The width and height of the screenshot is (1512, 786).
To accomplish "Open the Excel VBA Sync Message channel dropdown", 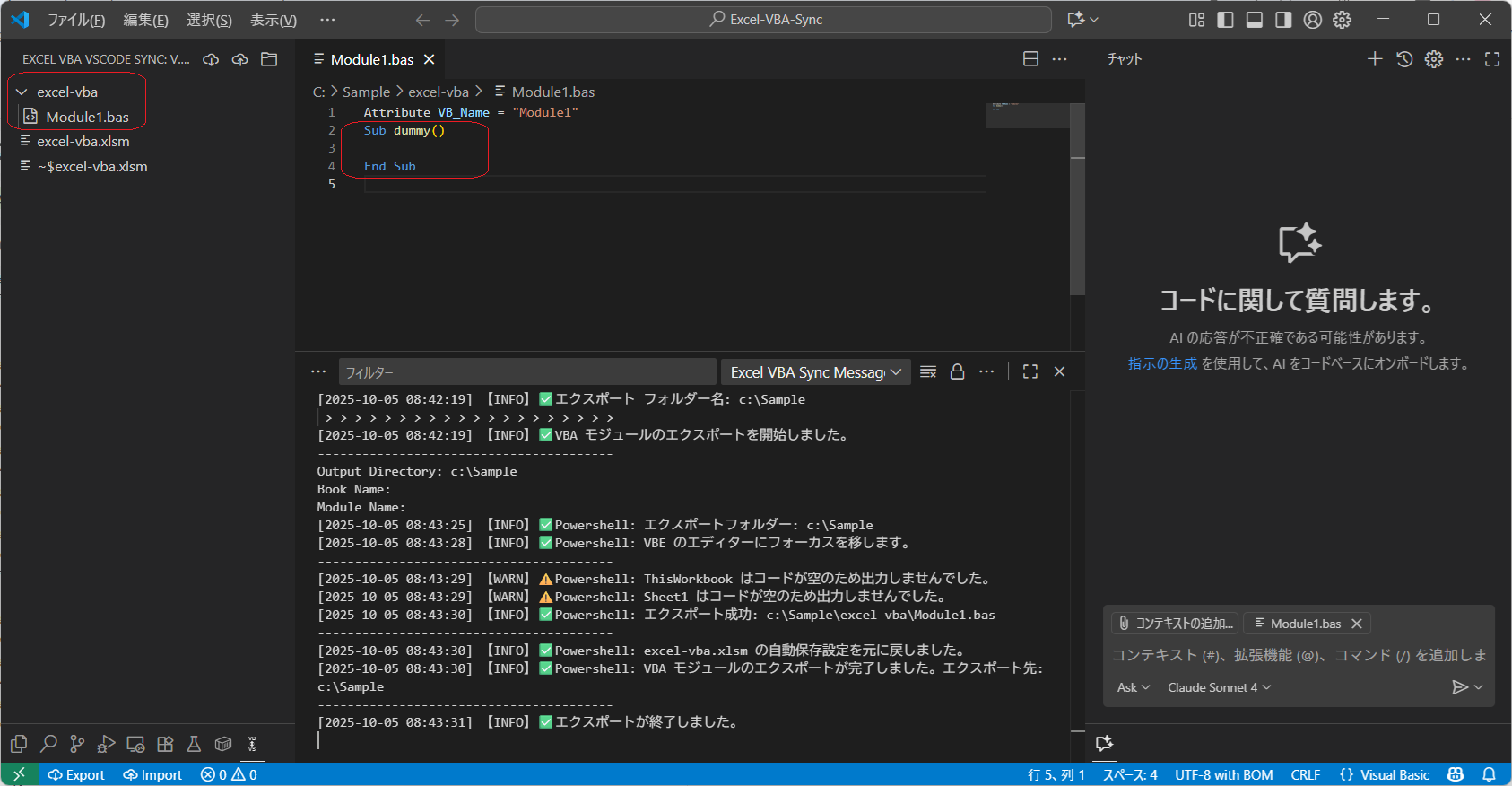I will click(x=816, y=371).
